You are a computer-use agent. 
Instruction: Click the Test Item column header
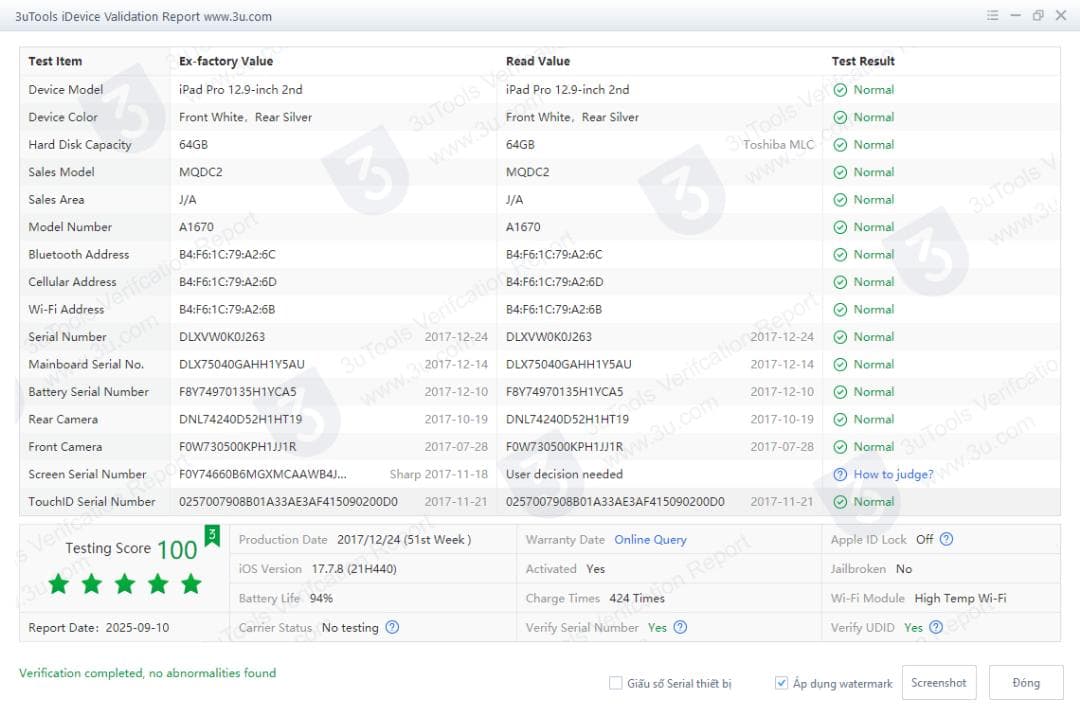click(x=55, y=61)
